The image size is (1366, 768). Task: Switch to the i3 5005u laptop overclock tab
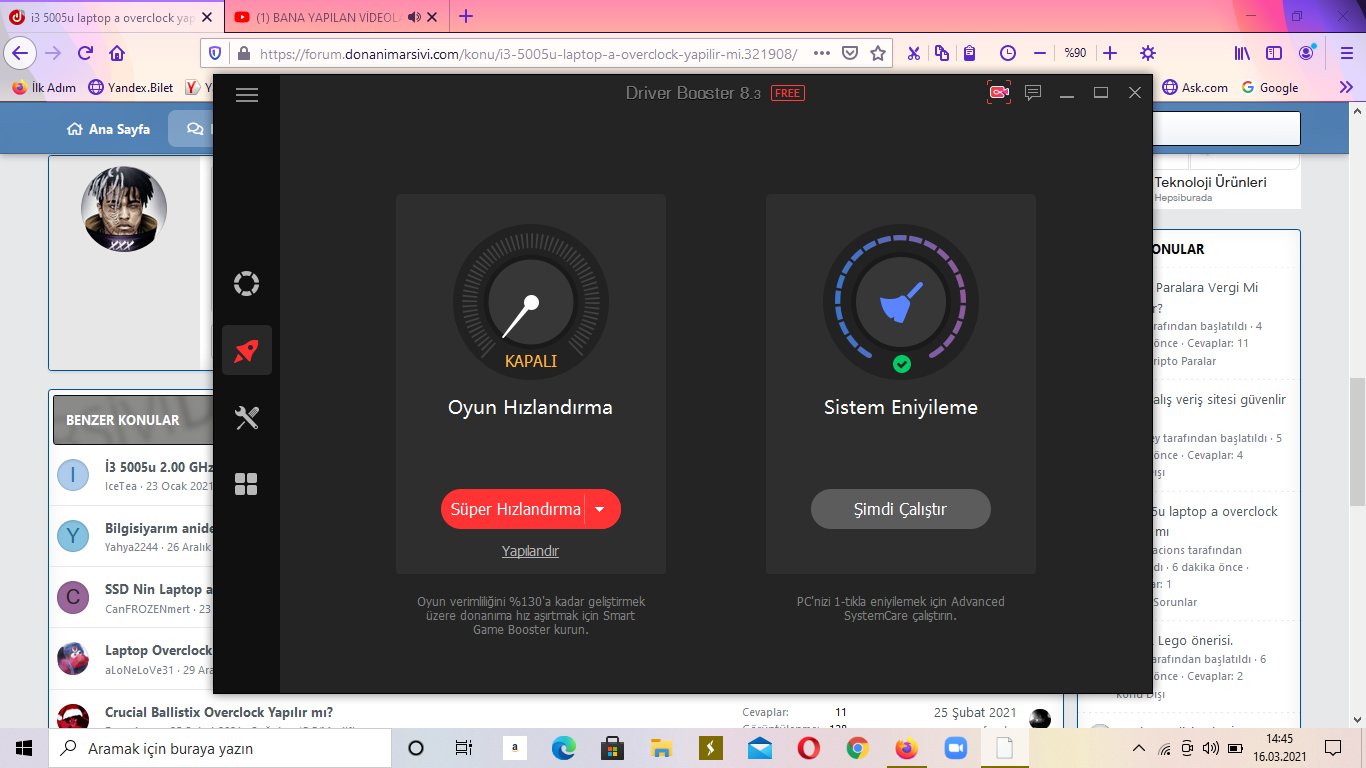click(110, 17)
